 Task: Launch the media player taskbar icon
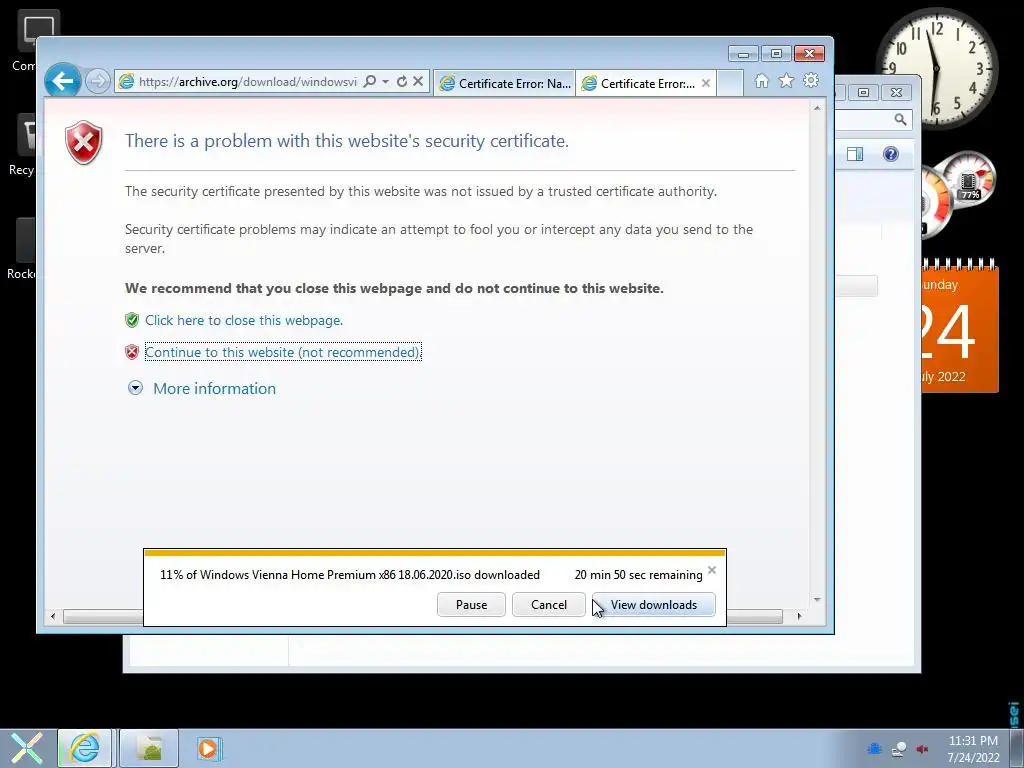pyautogui.click(x=209, y=748)
